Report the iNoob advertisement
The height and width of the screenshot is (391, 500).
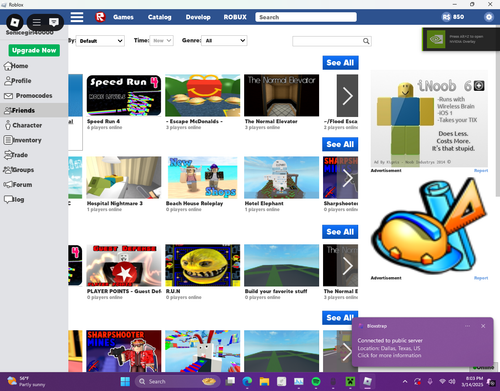481,171
